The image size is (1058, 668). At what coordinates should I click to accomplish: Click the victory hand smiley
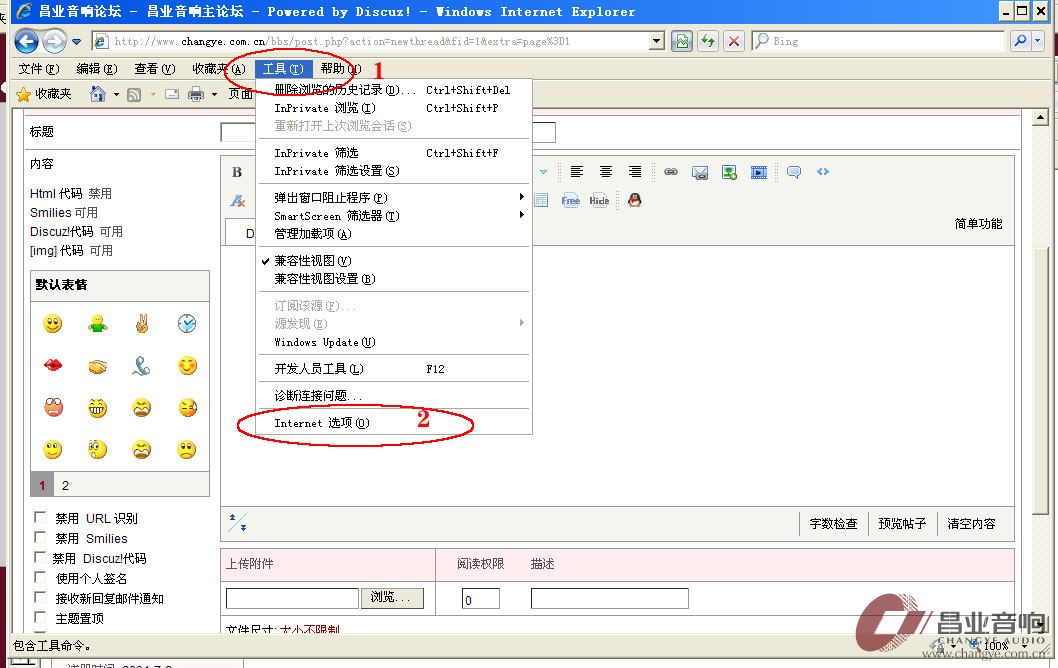(142, 325)
